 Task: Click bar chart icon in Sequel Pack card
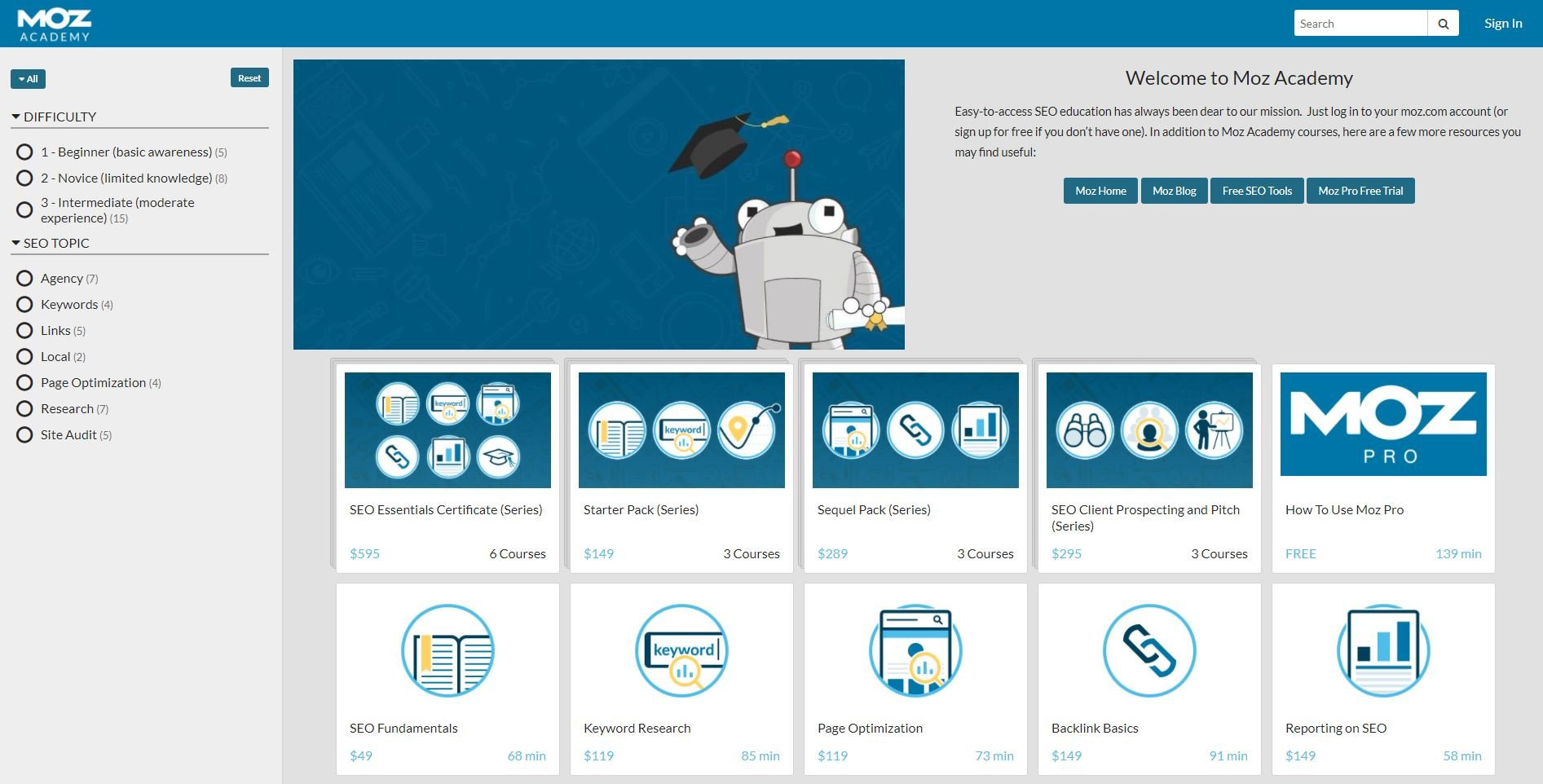(x=980, y=430)
